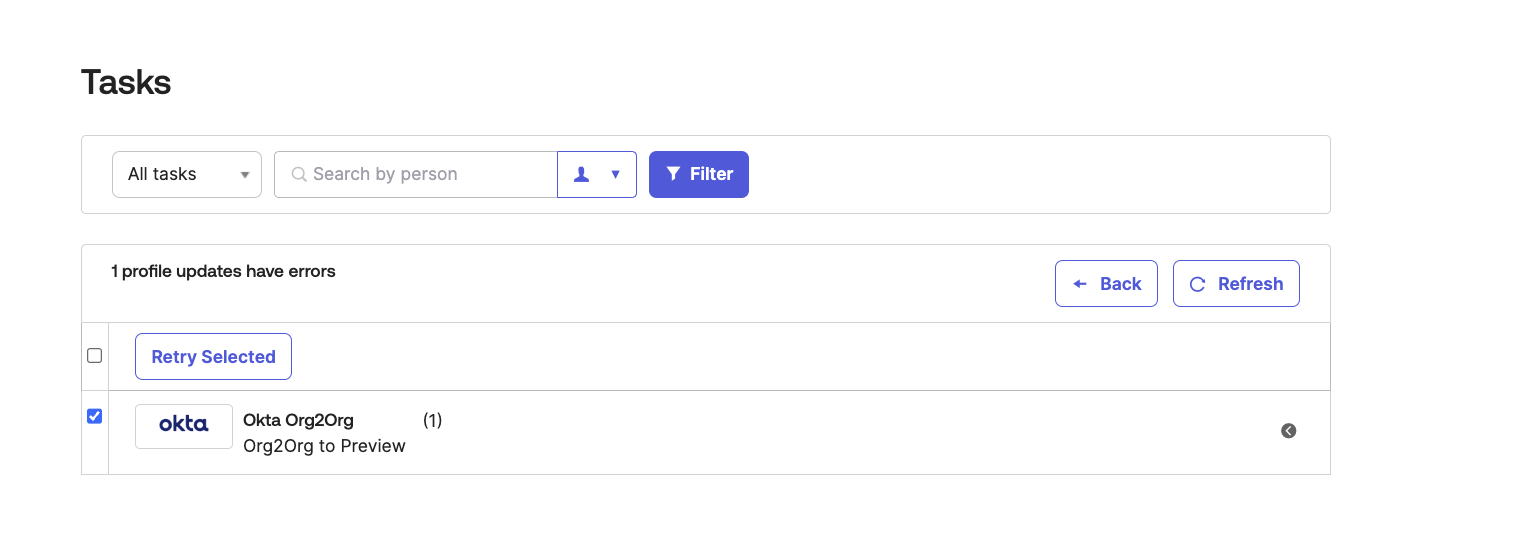Click the Org2Org to Preview label
Image resolution: width=1530 pixels, height=550 pixels.
(x=324, y=446)
